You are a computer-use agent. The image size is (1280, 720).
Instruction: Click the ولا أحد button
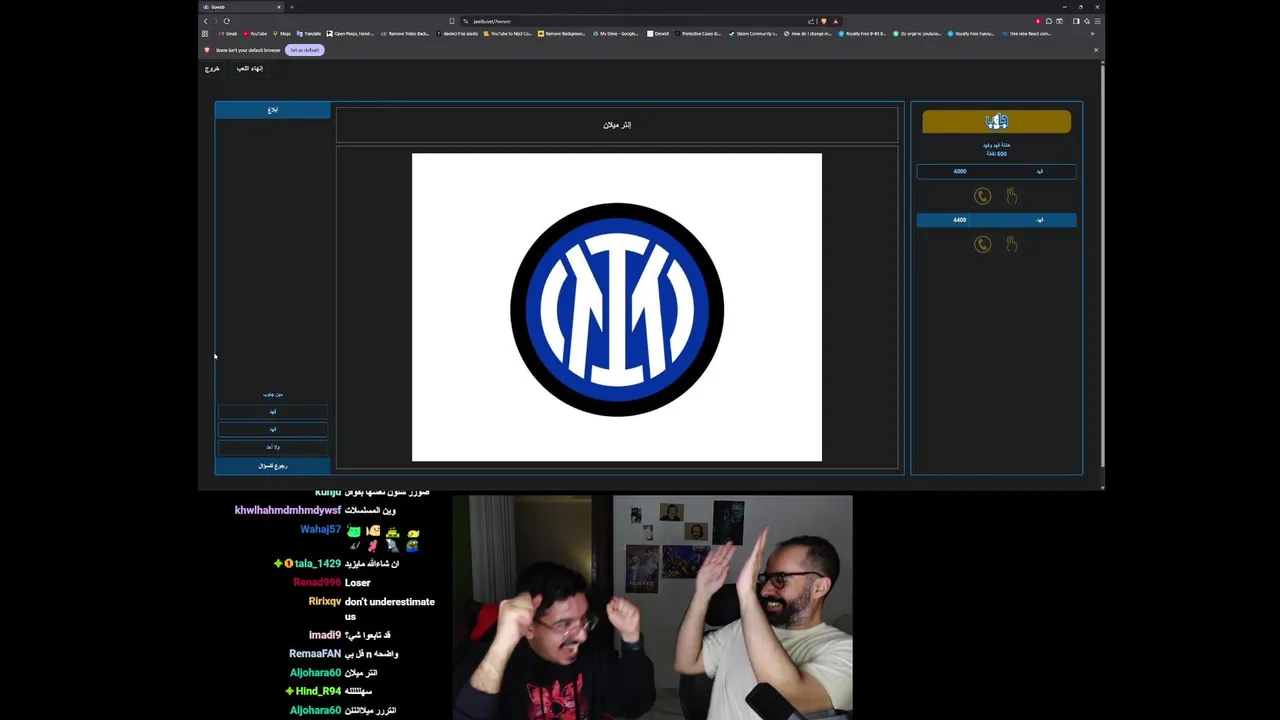[x=272, y=447]
